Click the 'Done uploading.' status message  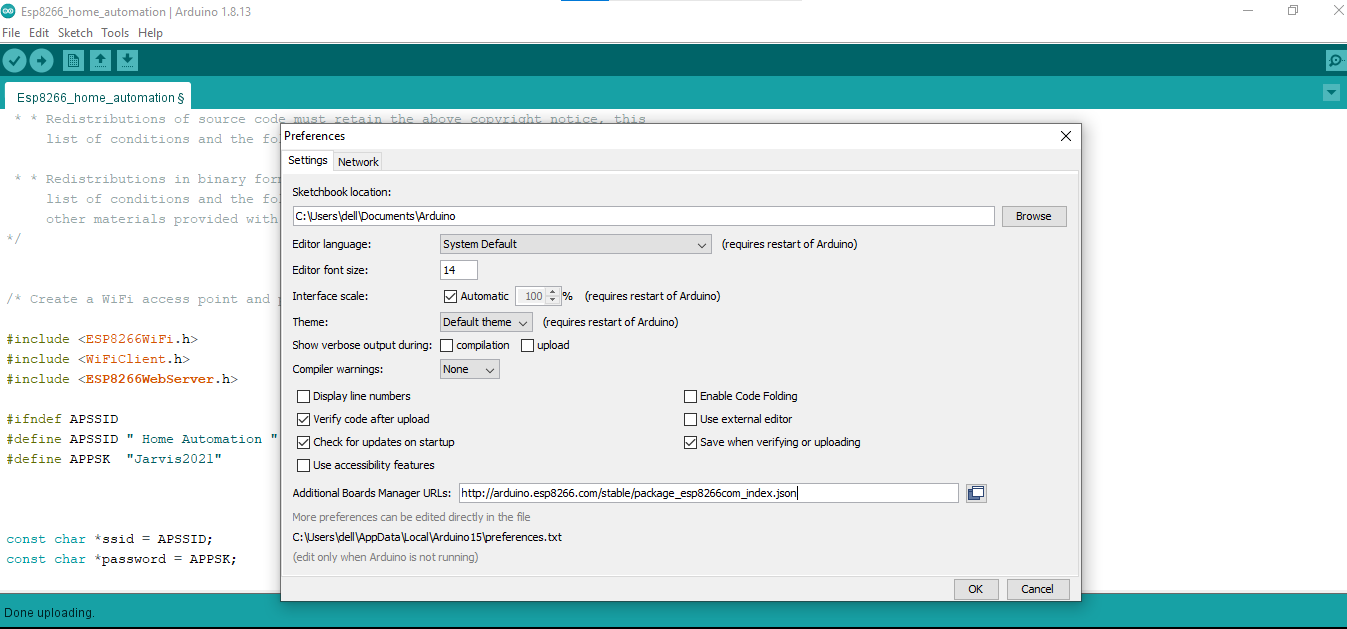pyautogui.click(x=49, y=612)
